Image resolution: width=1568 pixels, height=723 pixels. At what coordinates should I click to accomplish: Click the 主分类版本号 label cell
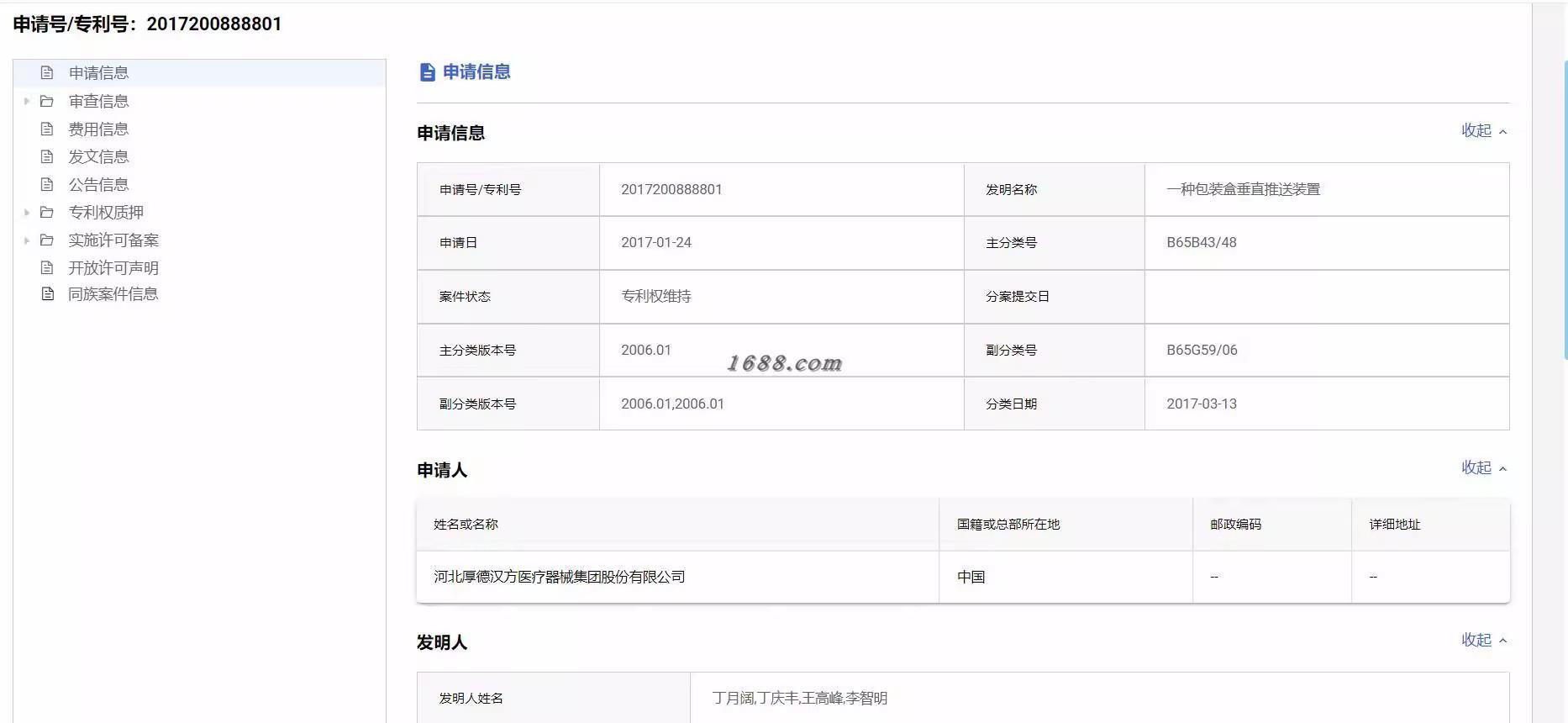tap(508, 350)
